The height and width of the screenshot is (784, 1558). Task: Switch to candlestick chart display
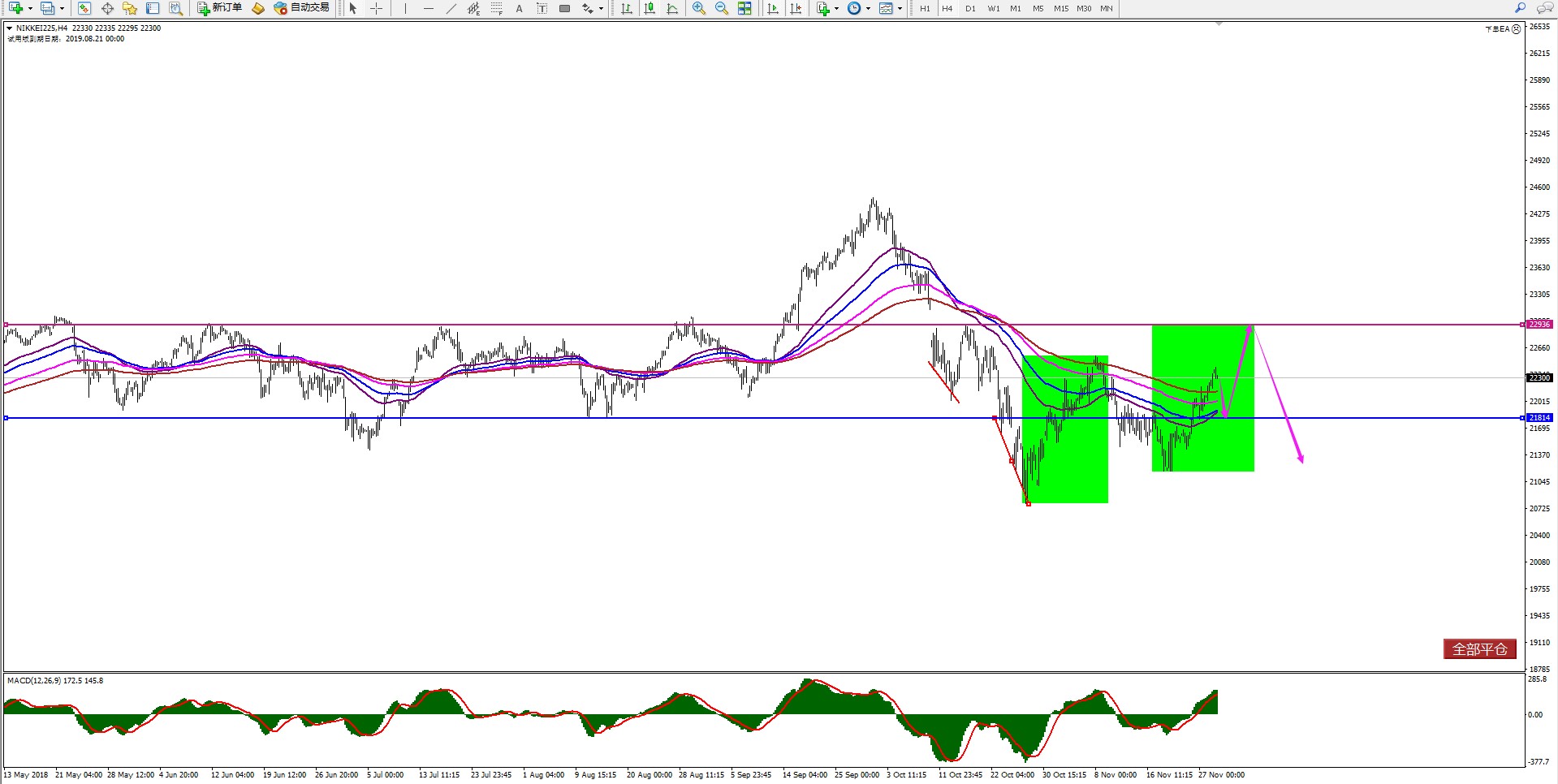coord(650,8)
